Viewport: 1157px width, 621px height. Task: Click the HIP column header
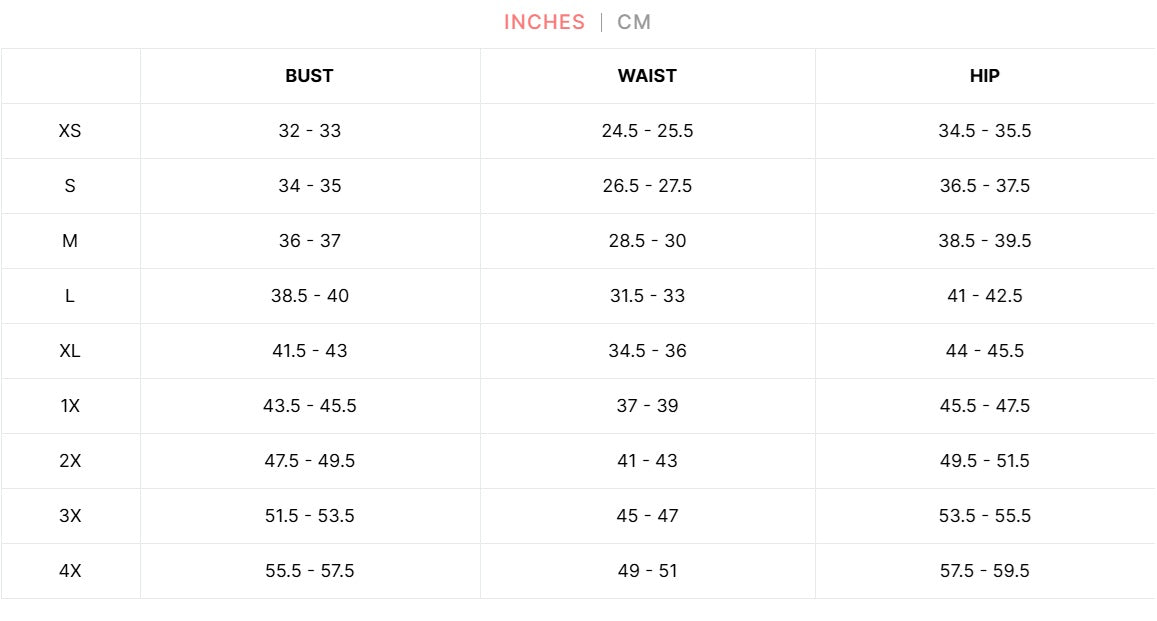tap(985, 76)
